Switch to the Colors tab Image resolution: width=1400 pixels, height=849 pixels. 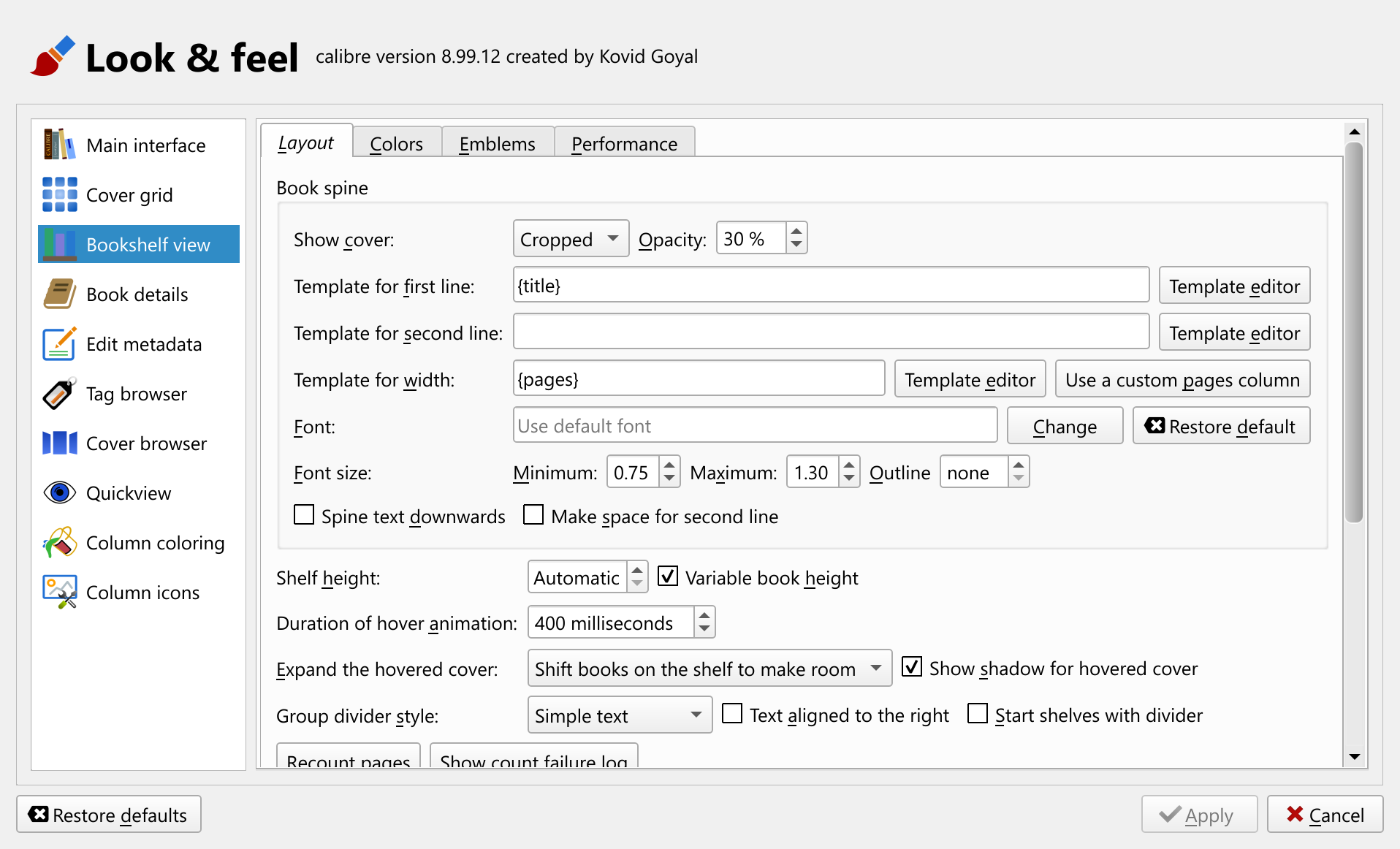click(396, 144)
